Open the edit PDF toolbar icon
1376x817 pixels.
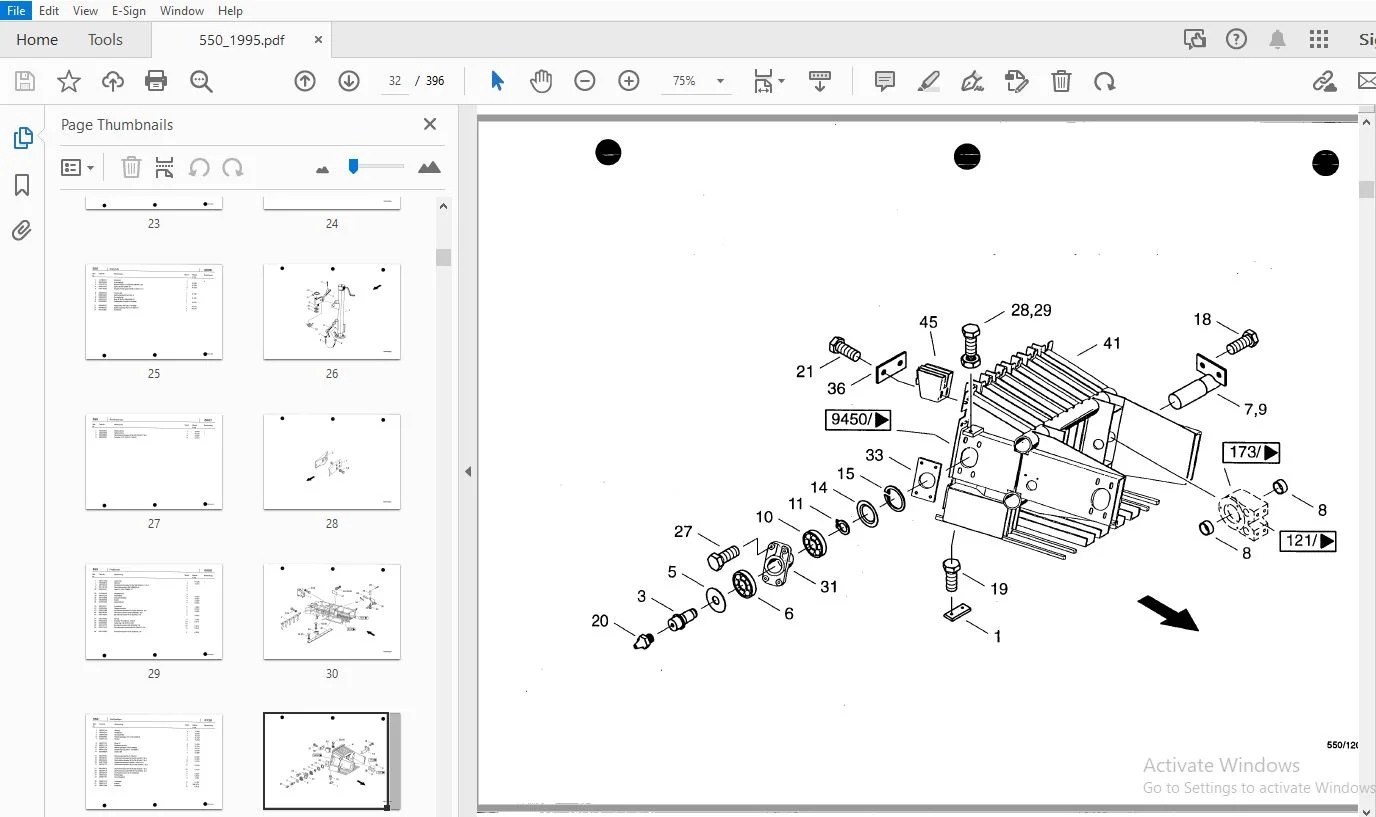click(x=1017, y=81)
